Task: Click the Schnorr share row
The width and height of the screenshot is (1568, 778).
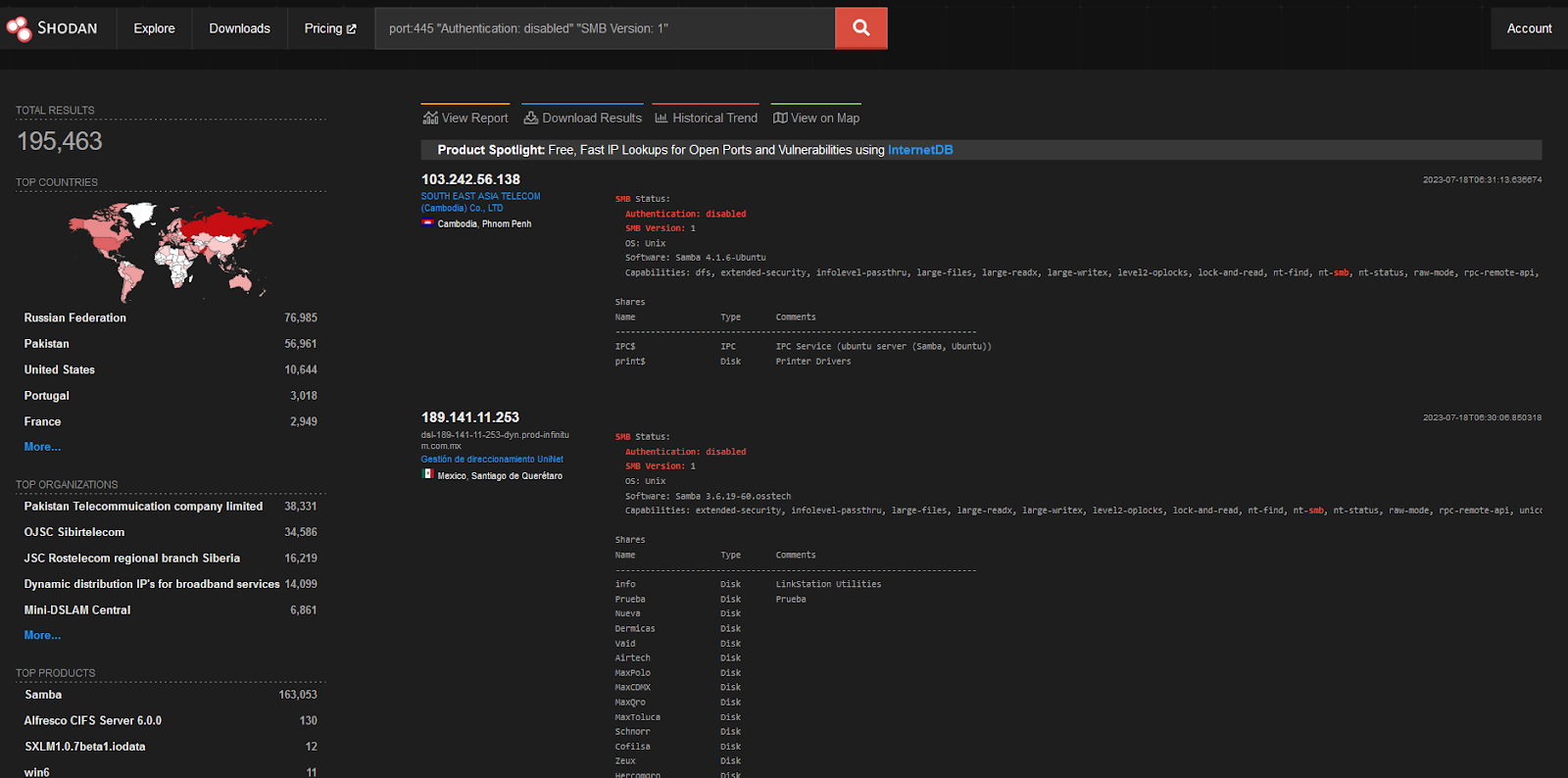Action: (678, 732)
